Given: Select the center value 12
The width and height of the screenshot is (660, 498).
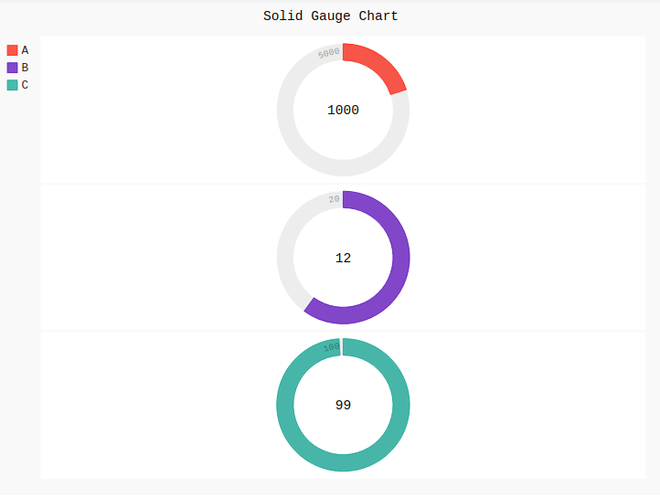Looking at the screenshot, I should coord(343,258).
